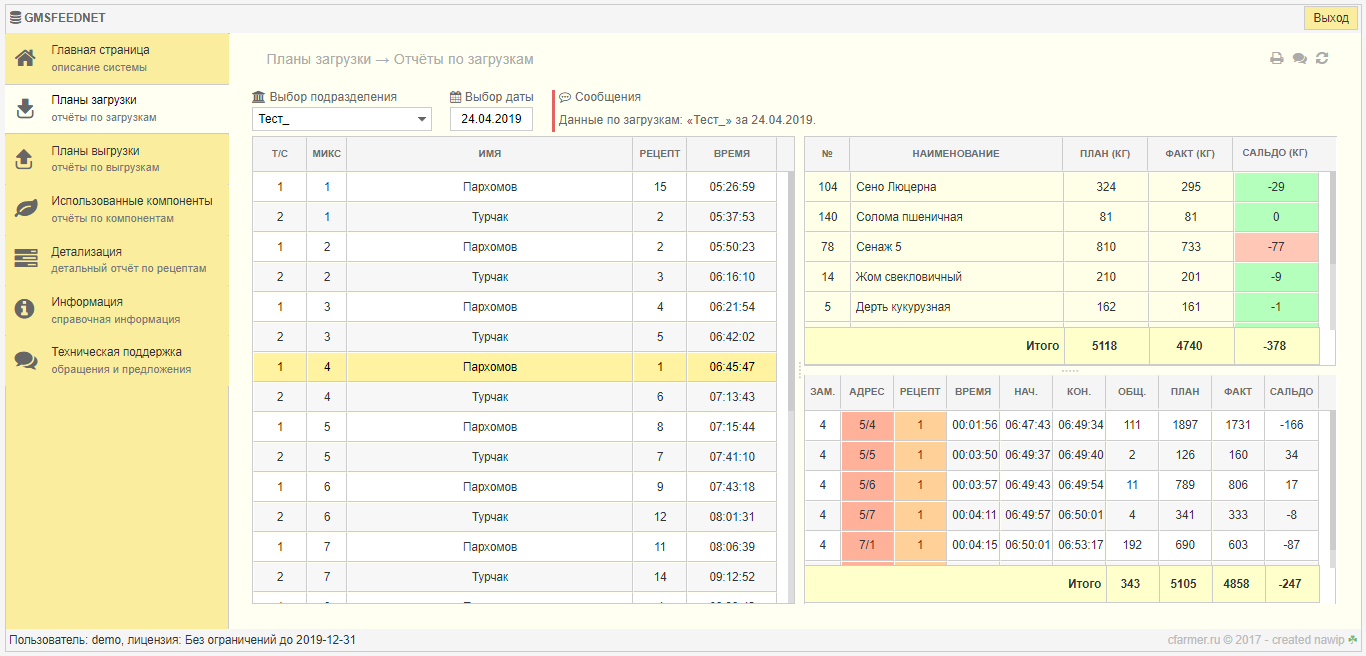
Task: Click the highlighted time cell 06:45:47
Action: (732, 367)
